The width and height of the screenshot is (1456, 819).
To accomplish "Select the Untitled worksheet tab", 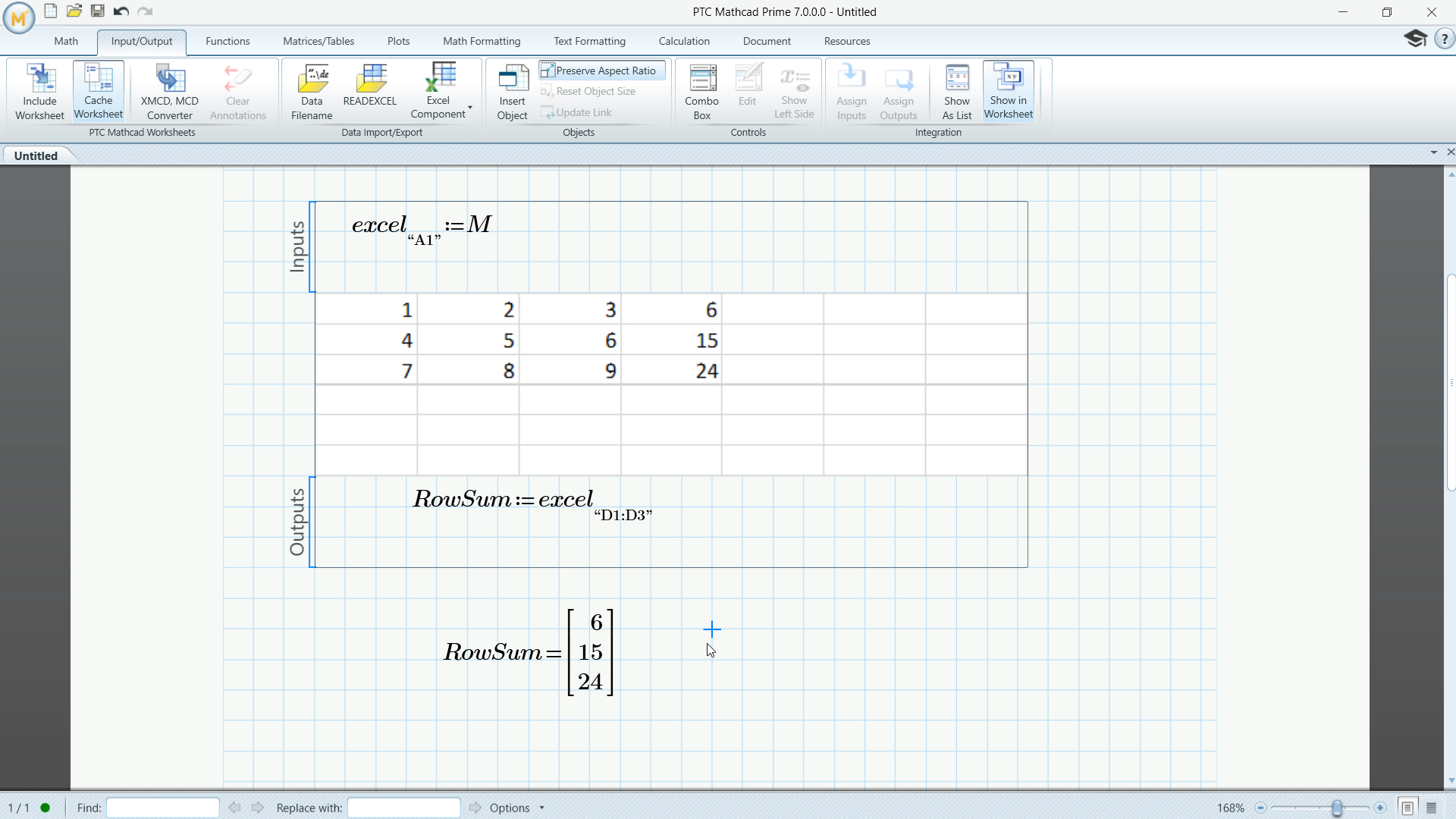I will (36, 155).
